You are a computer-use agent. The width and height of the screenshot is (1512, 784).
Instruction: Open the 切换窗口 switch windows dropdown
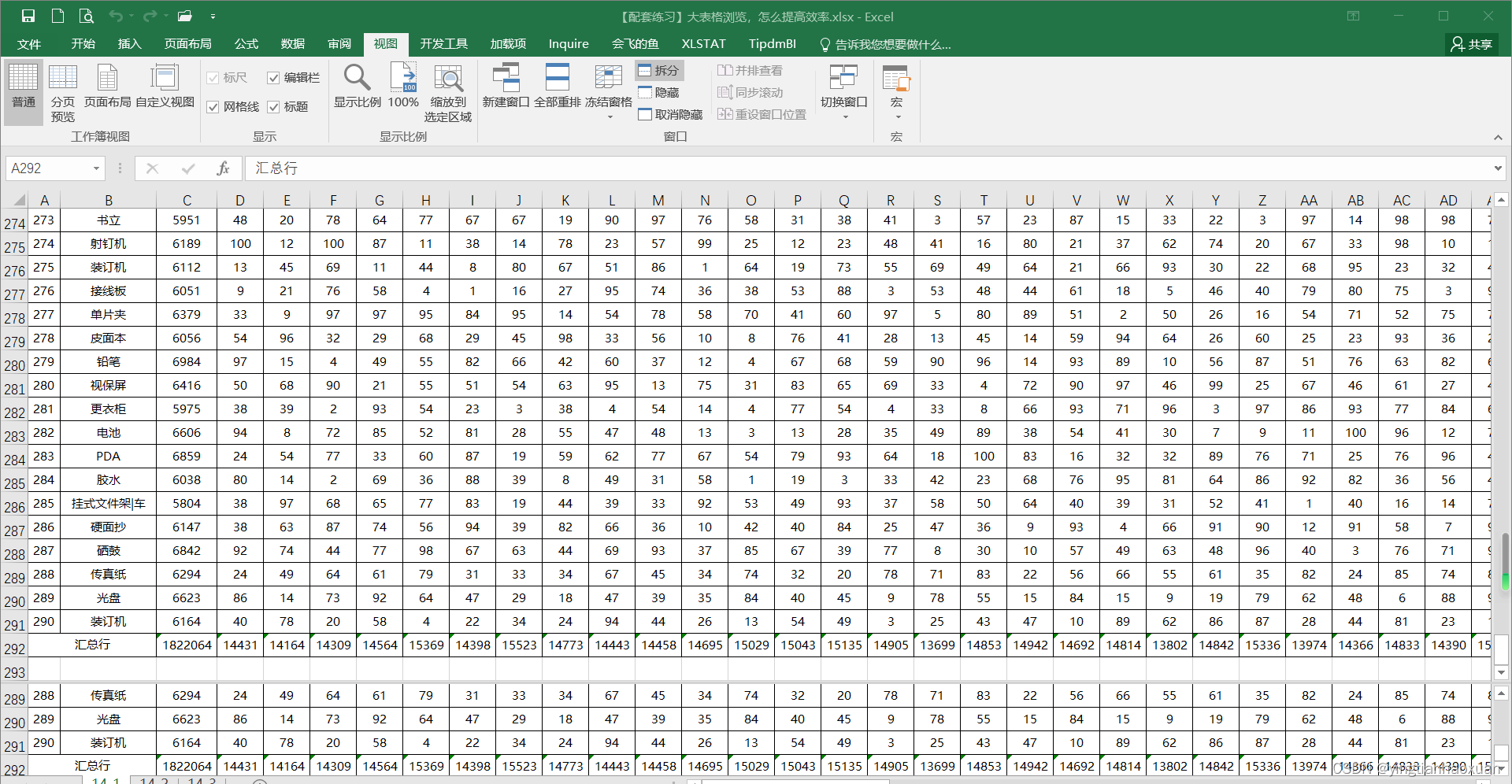pyautogui.click(x=844, y=91)
